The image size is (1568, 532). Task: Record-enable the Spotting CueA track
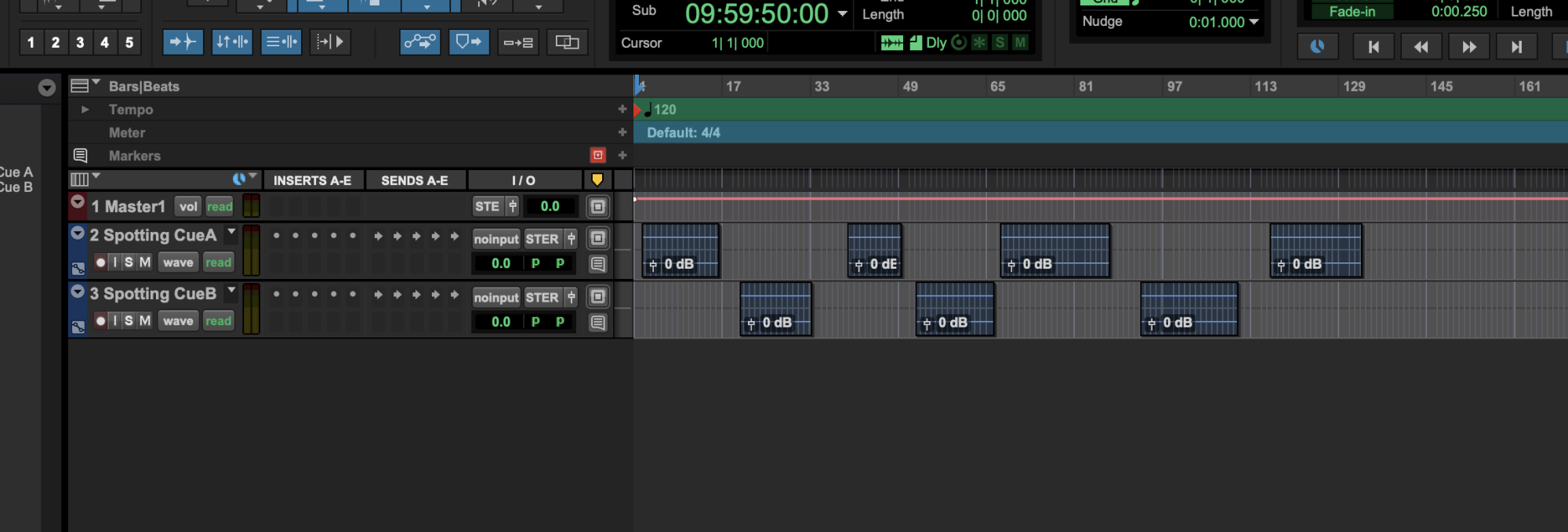[100, 262]
